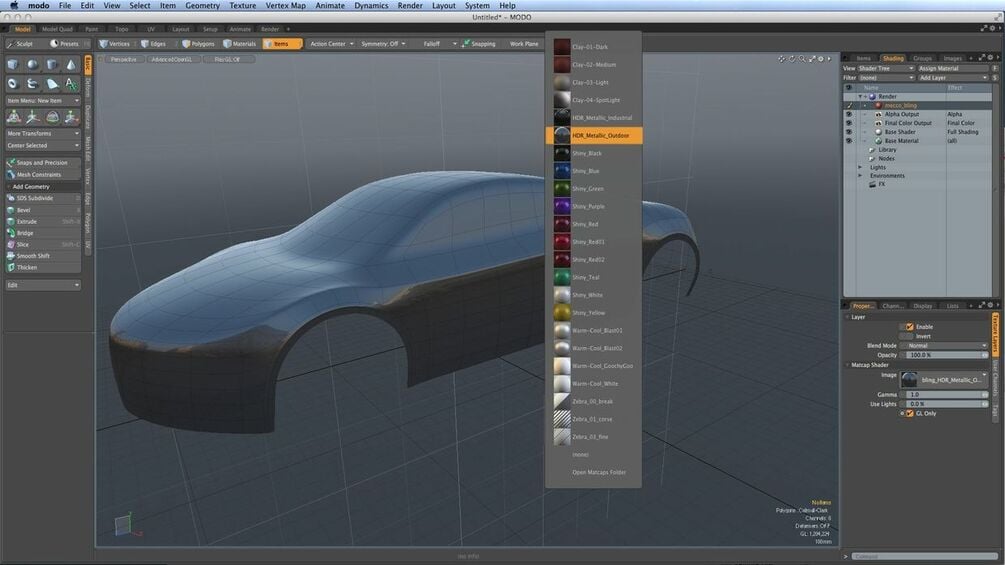Toggle visibility of Base Material layer
Viewport: 1005px width, 565px height.
click(x=849, y=141)
